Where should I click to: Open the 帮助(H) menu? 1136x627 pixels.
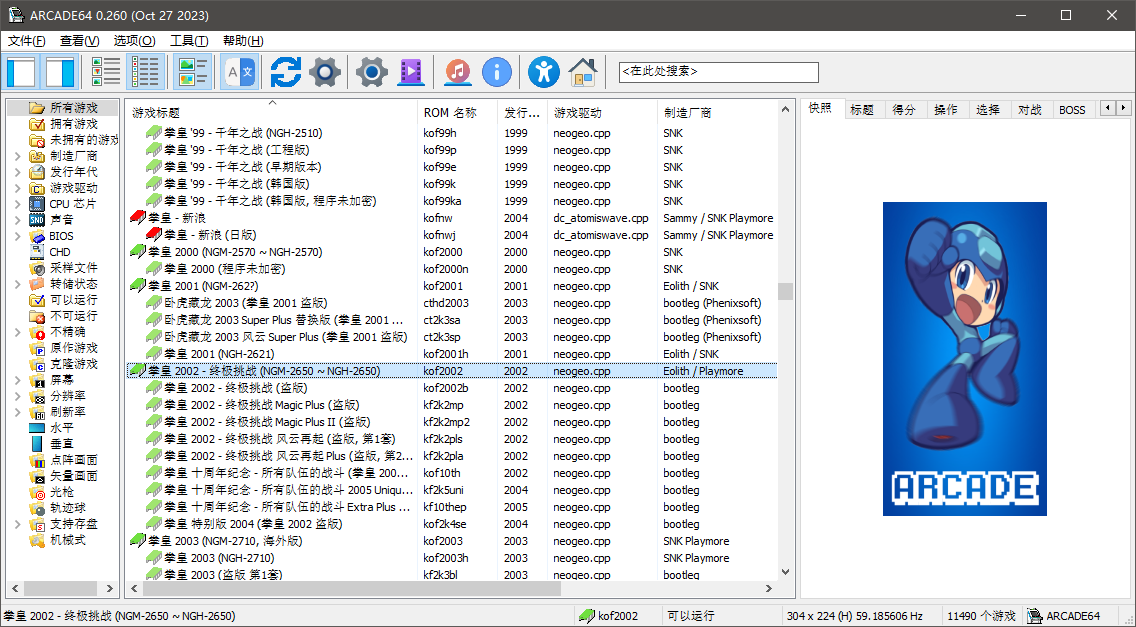pyautogui.click(x=243, y=41)
